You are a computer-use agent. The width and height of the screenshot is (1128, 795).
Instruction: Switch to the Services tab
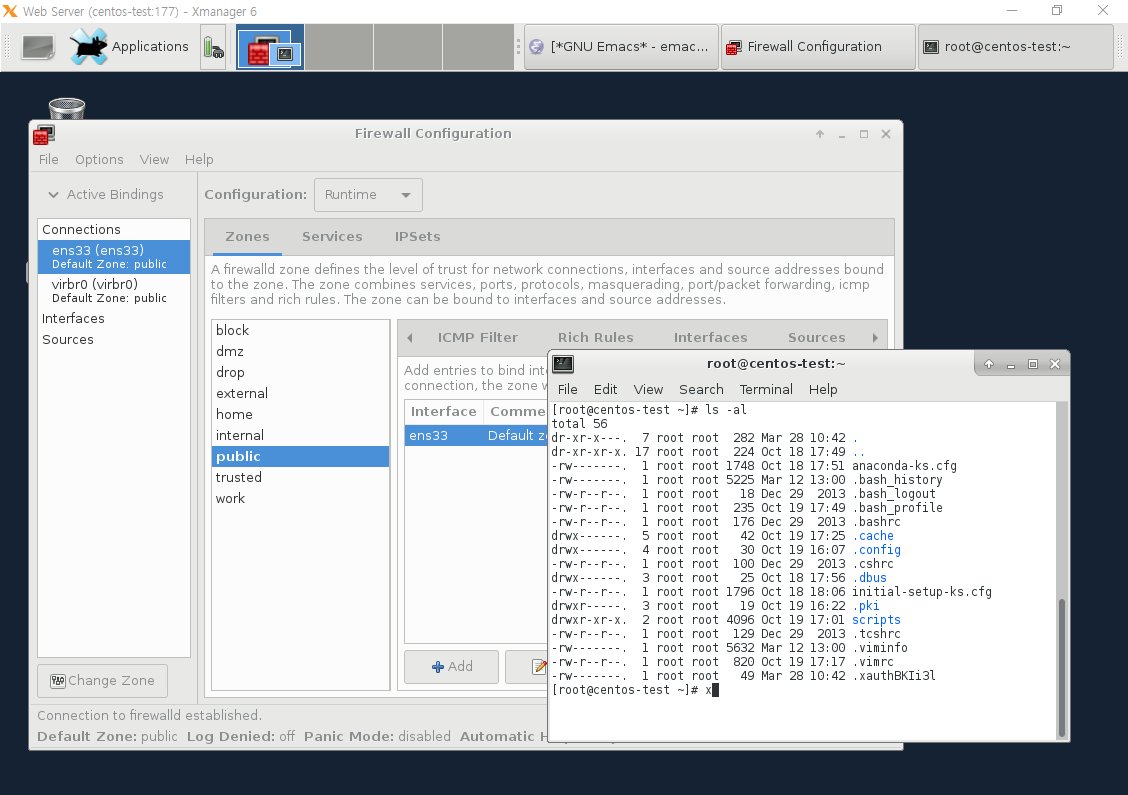332,236
